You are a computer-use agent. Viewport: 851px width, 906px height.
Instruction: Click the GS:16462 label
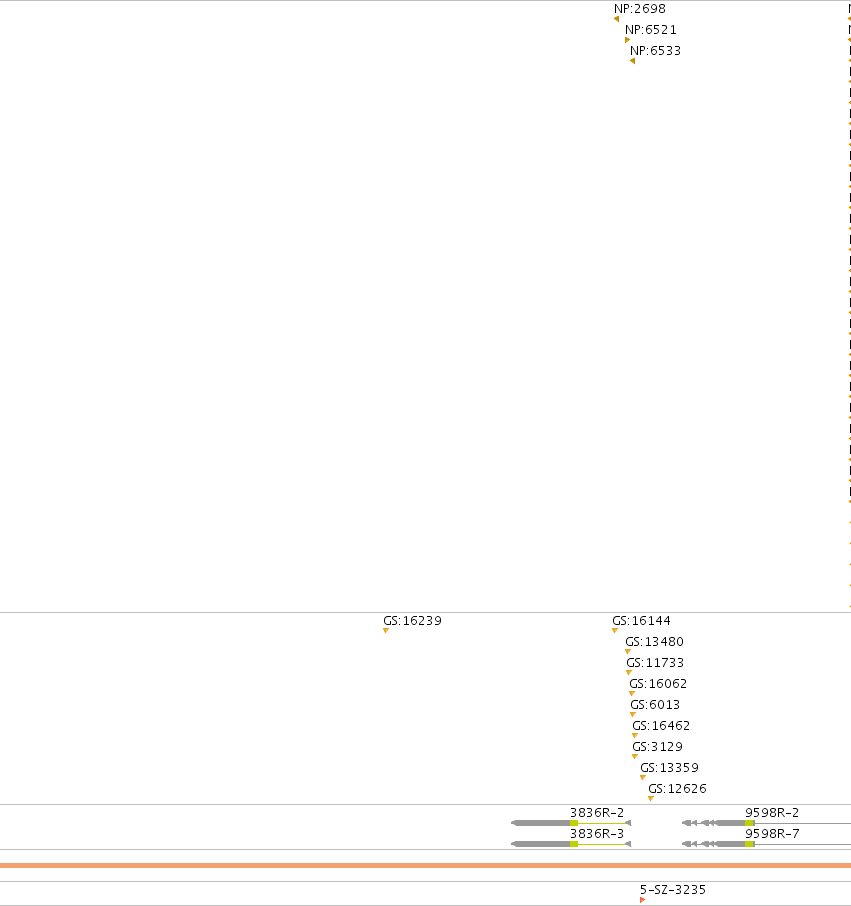(x=661, y=725)
